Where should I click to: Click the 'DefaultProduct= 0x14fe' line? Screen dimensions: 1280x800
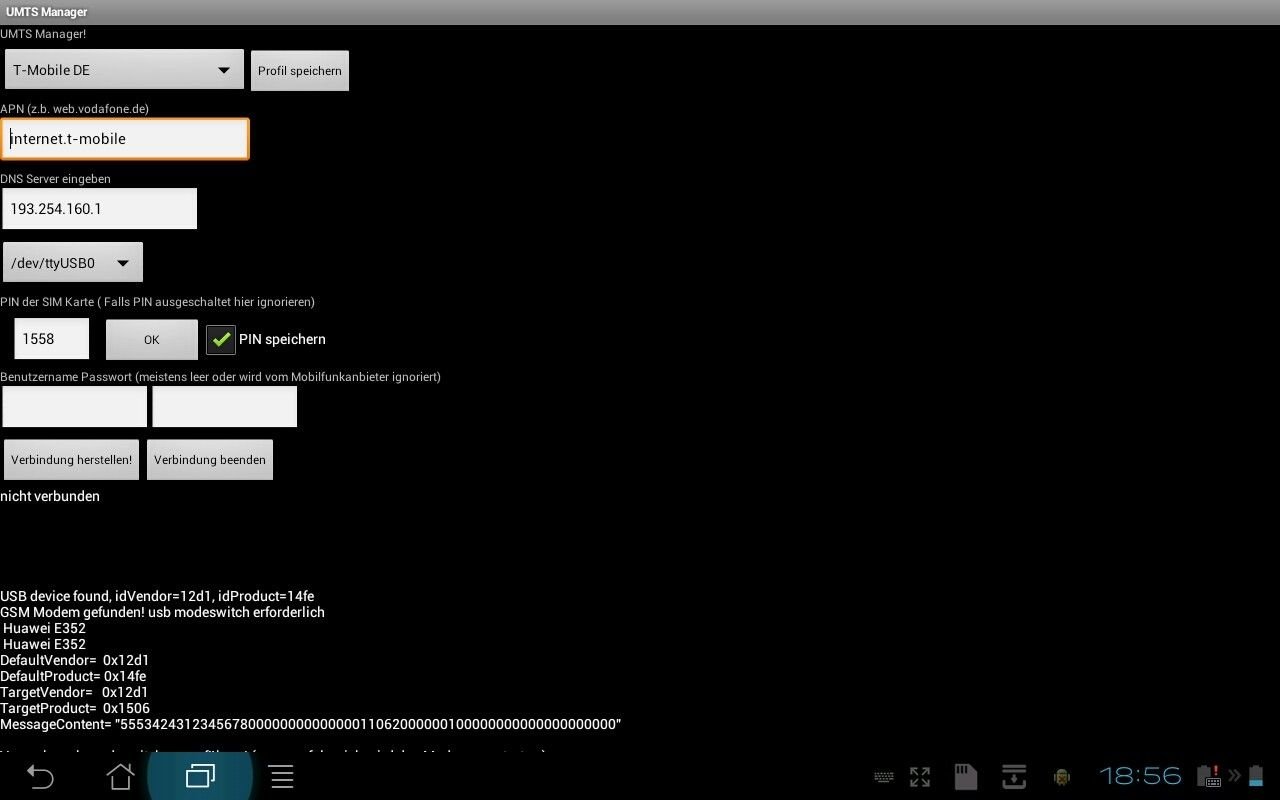(x=73, y=676)
